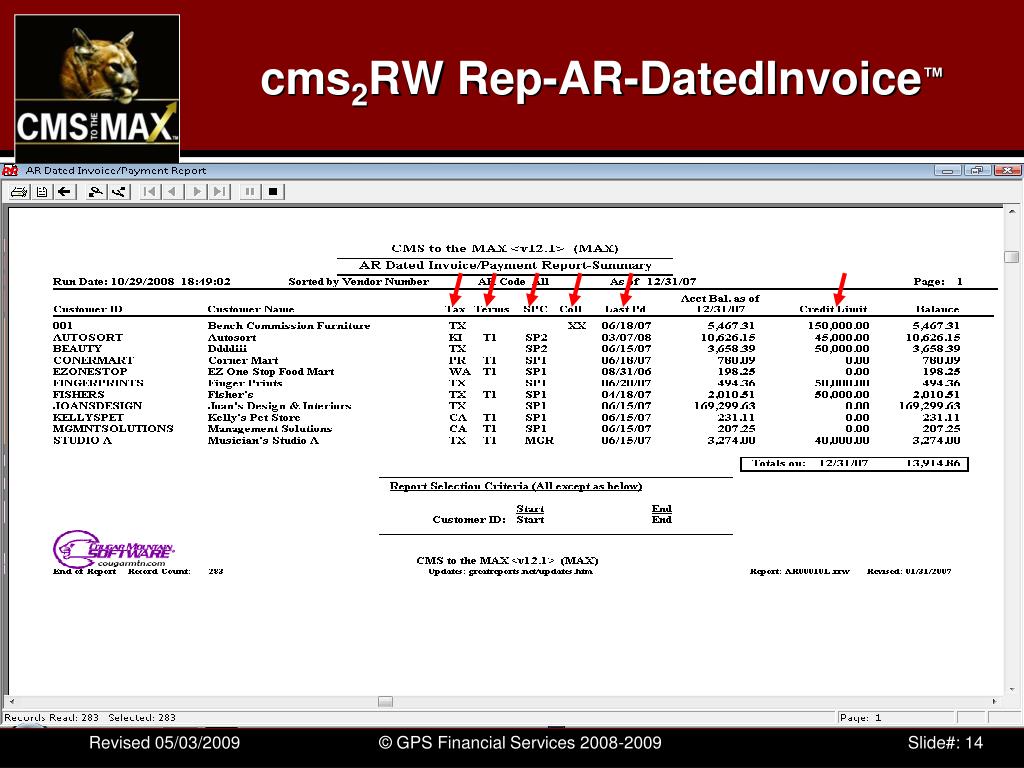Click 'Joan's Design & Interiors' name
The height and width of the screenshot is (768, 1024).
coord(280,406)
